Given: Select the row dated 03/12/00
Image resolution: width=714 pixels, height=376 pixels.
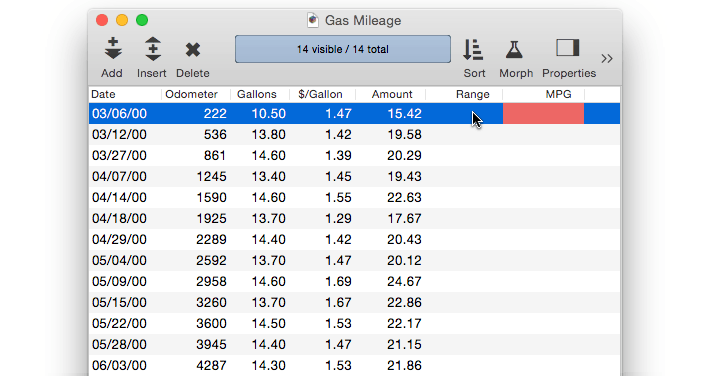Looking at the screenshot, I should click(x=354, y=134).
